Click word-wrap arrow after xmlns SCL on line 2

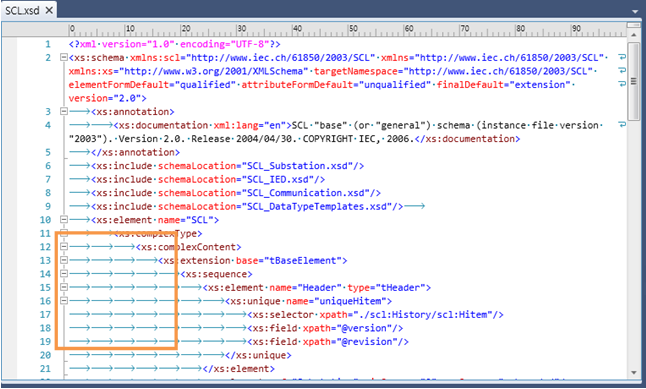coord(622,57)
